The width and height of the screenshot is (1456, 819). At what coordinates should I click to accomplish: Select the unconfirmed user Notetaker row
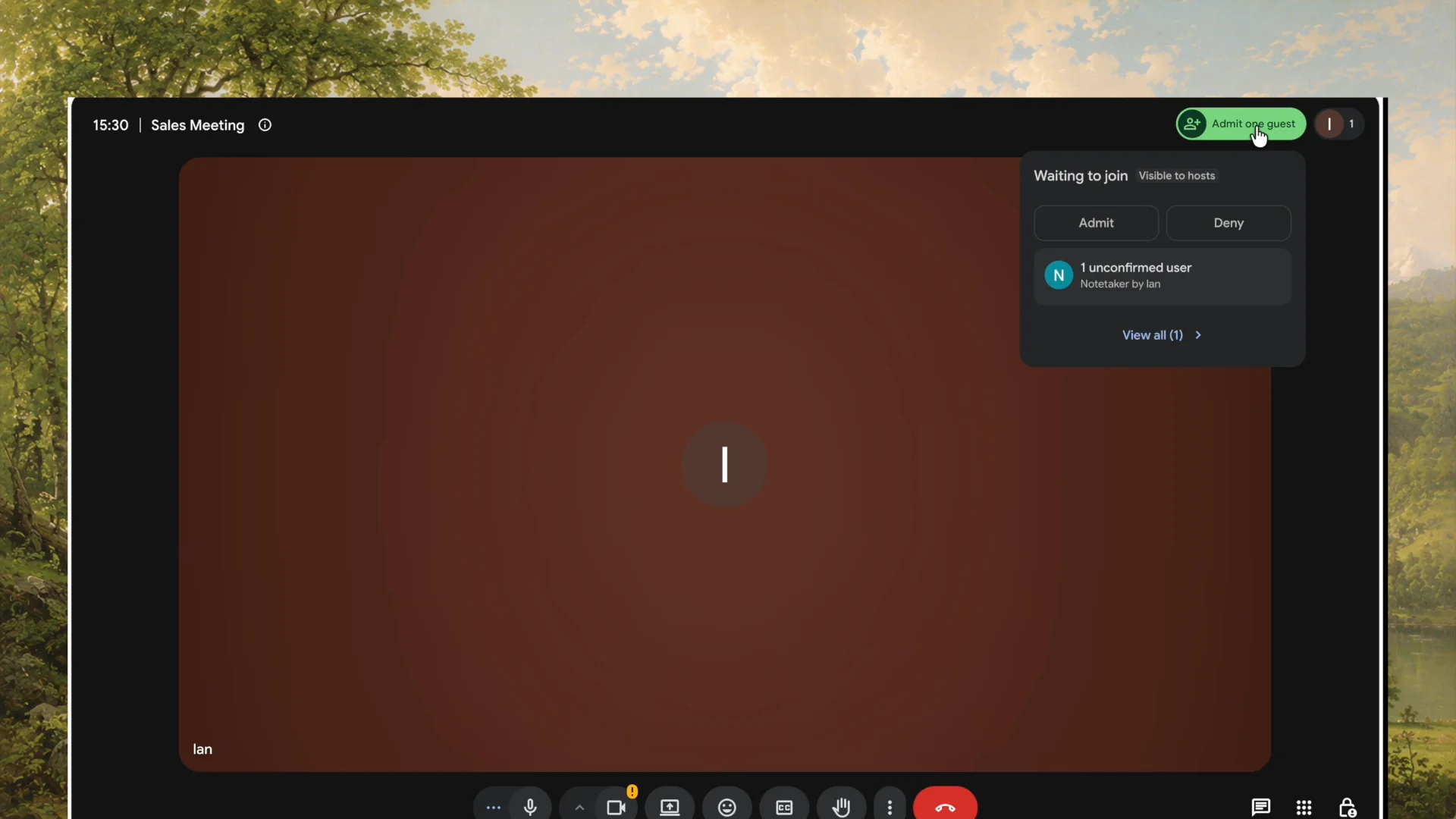tap(1163, 276)
